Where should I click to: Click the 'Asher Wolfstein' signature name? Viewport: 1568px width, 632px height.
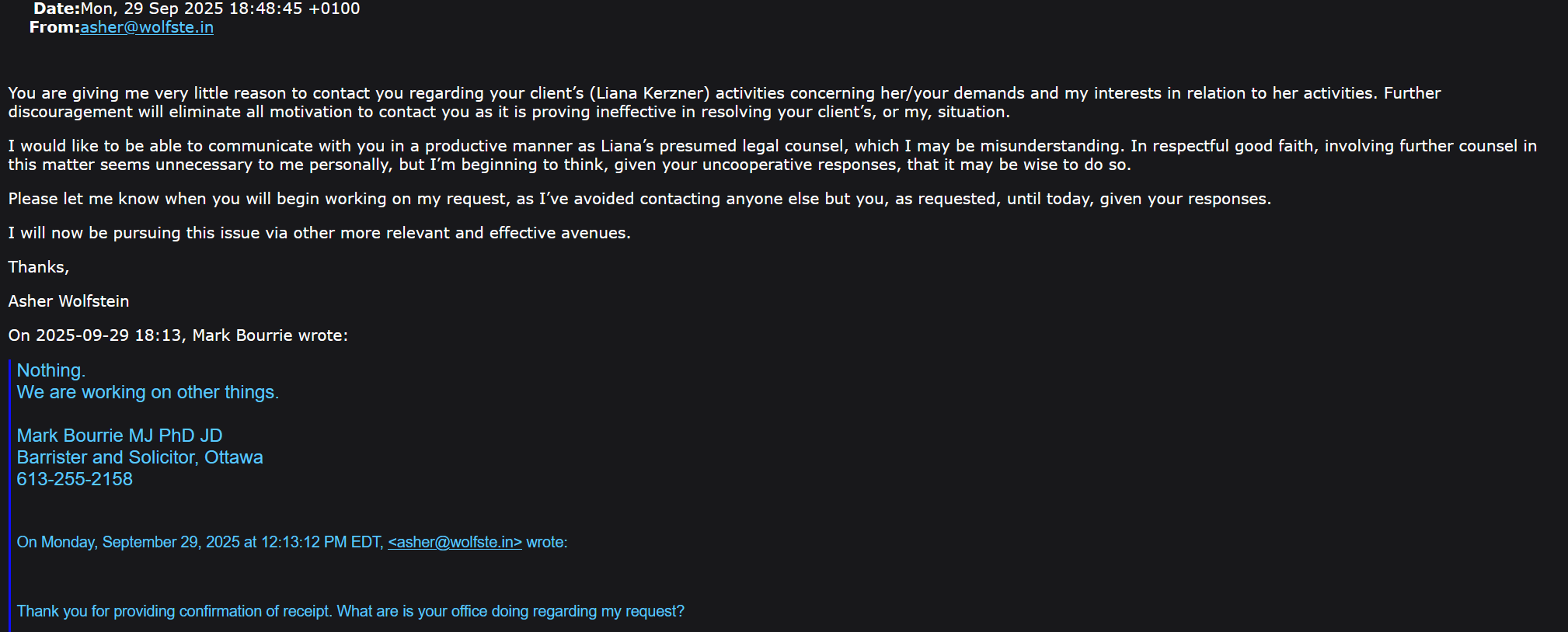(68, 301)
